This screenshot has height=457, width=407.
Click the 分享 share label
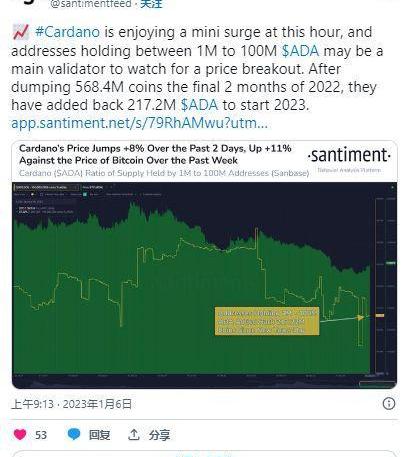point(159,435)
